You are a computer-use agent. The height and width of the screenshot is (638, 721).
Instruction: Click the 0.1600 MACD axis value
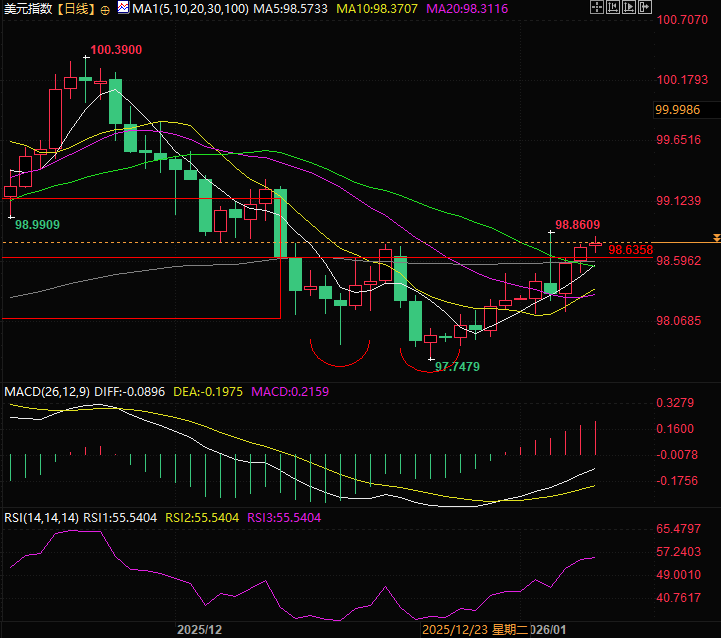[675, 429]
